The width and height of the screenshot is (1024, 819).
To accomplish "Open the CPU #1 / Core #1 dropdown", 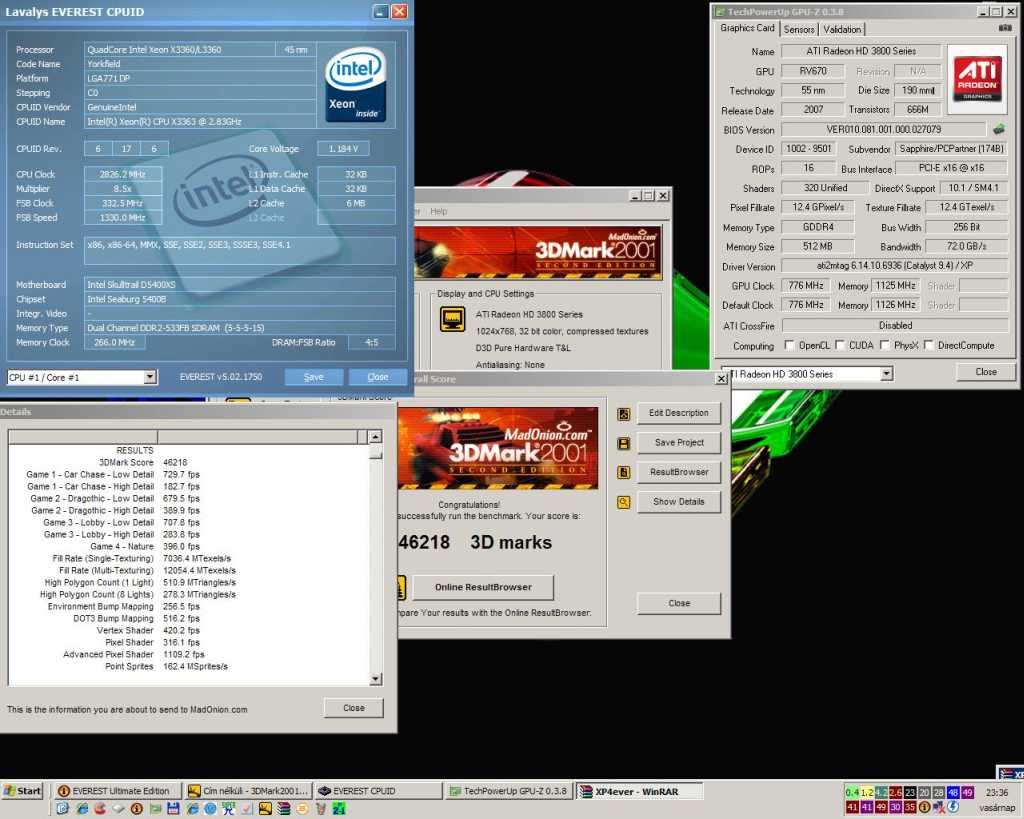I will coord(150,377).
